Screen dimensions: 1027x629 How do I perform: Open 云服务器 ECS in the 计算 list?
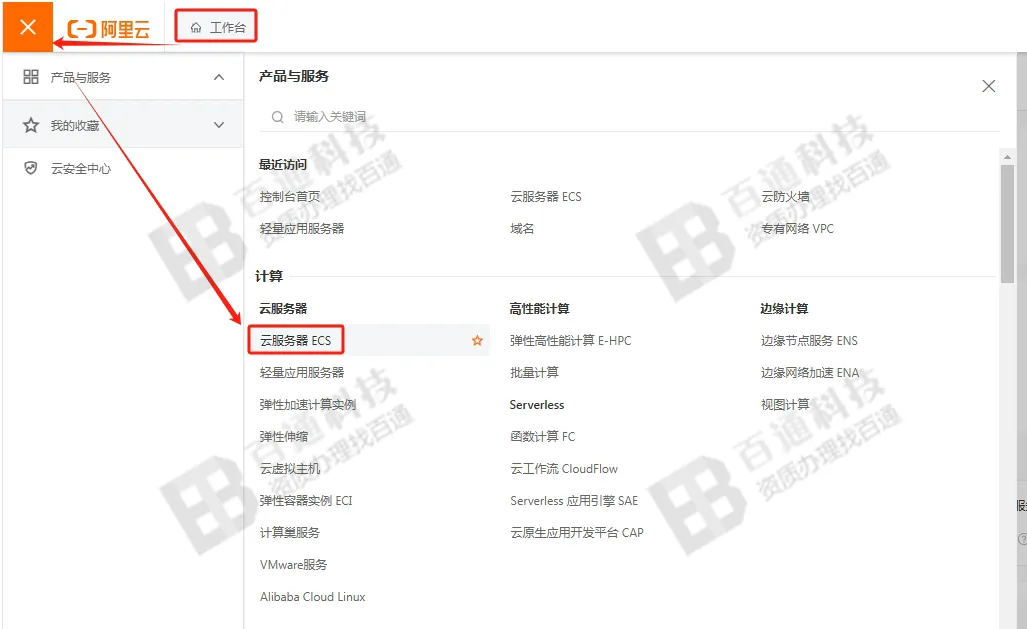pyautogui.click(x=295, y=340)
